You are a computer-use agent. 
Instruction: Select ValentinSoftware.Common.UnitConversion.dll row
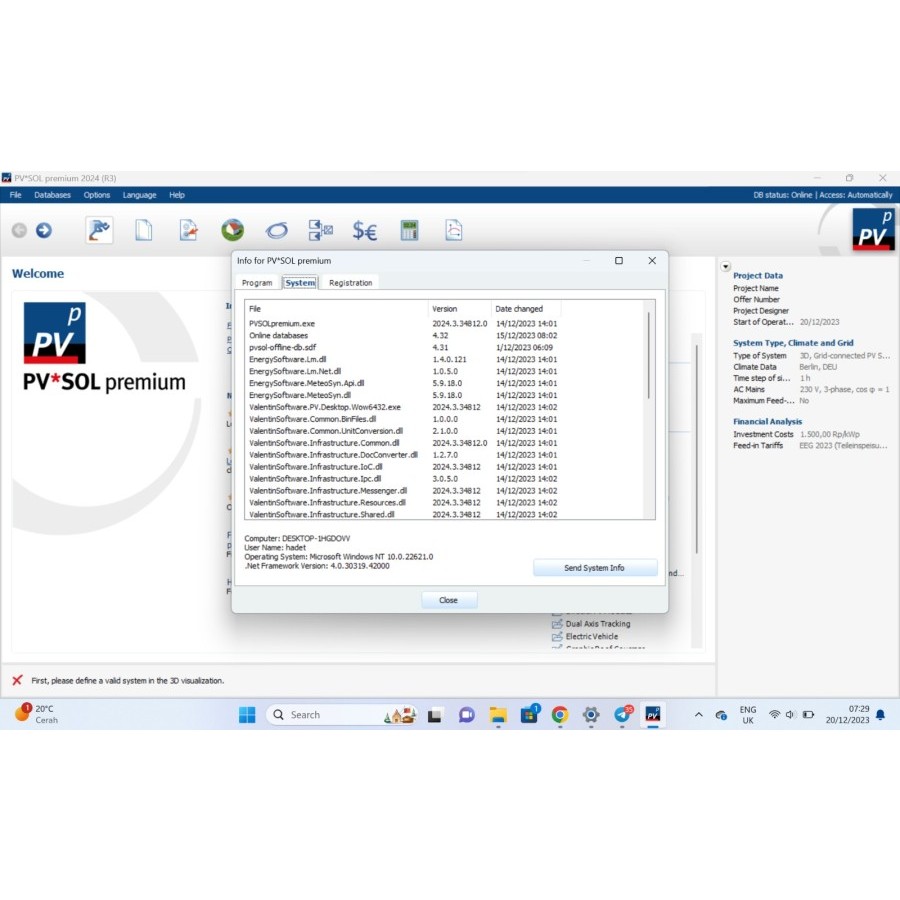tap(402, 431)
